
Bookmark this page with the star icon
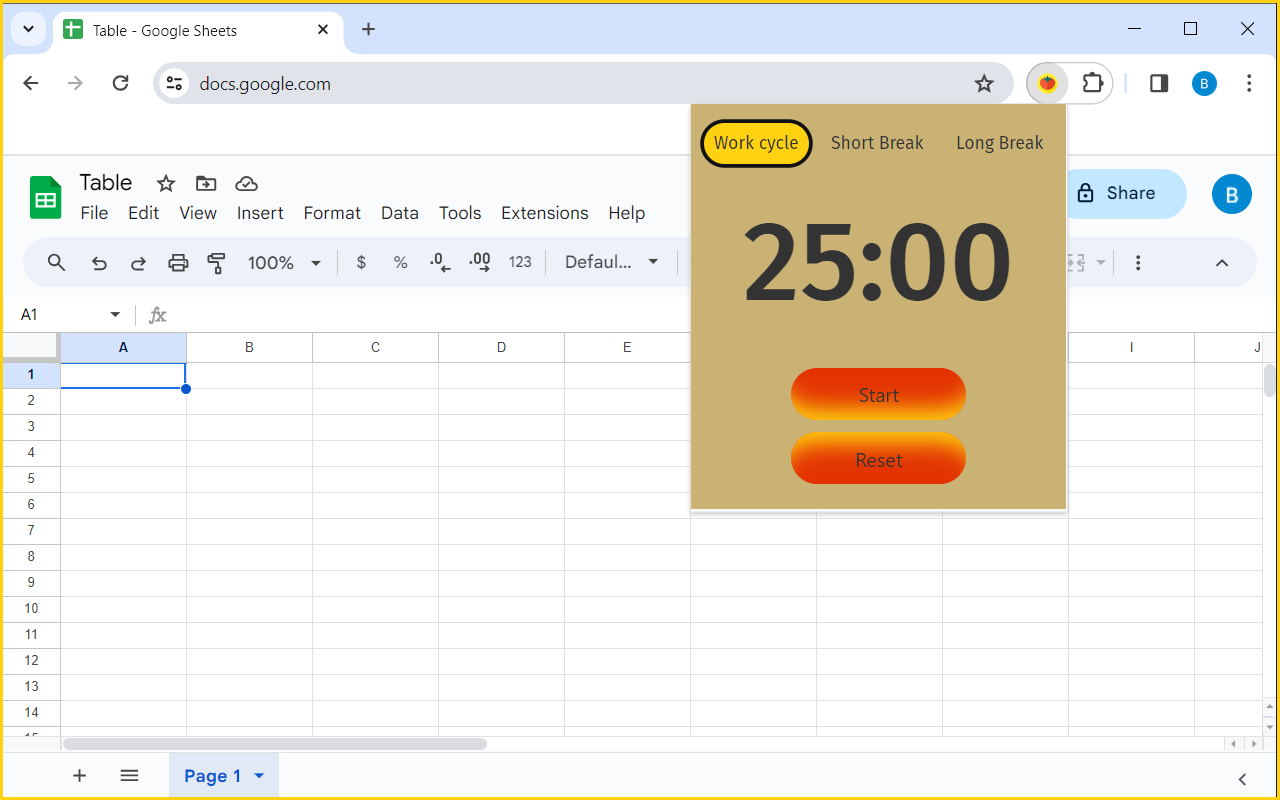coord(984,84)
